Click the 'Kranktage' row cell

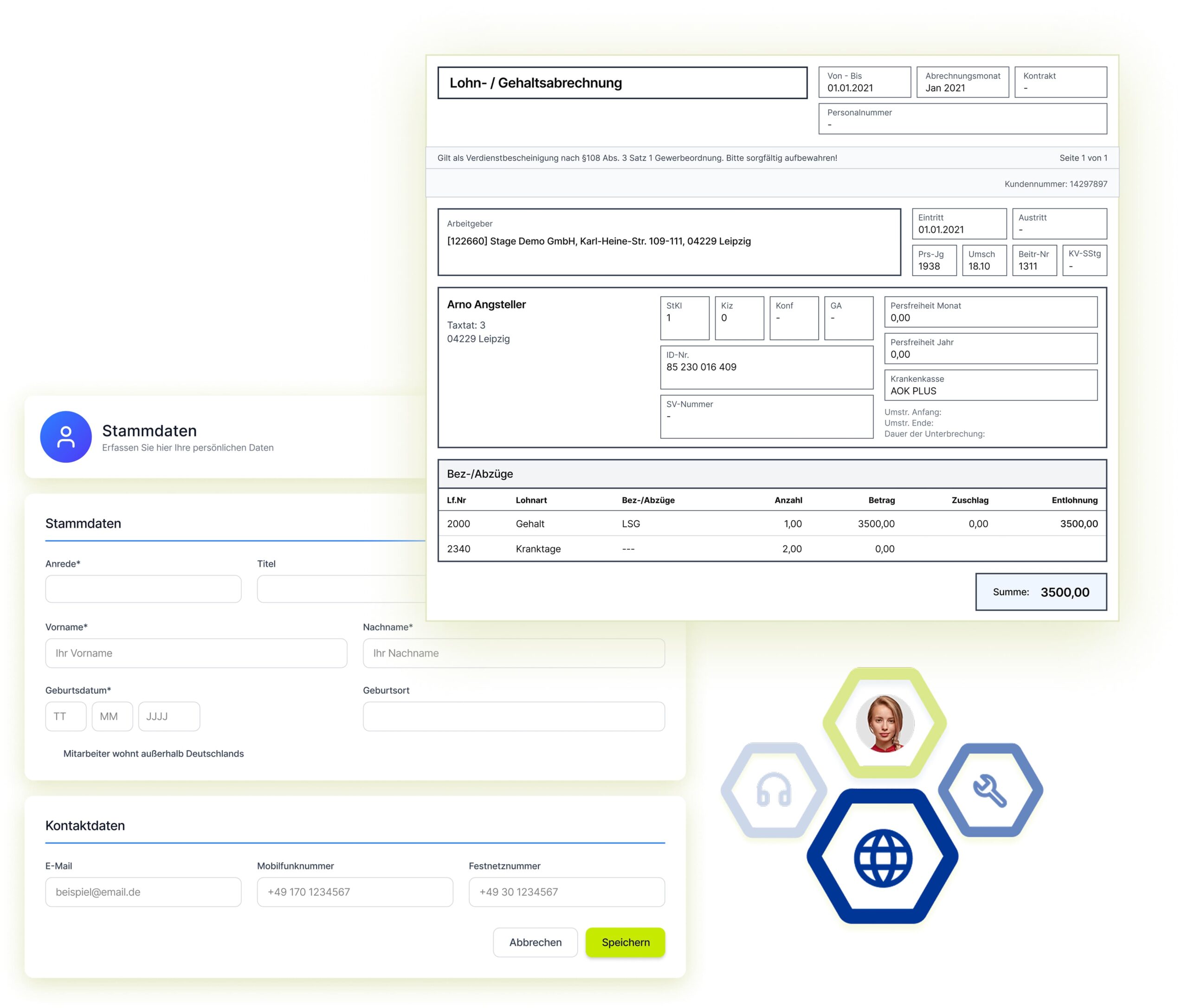click(538, 549)
